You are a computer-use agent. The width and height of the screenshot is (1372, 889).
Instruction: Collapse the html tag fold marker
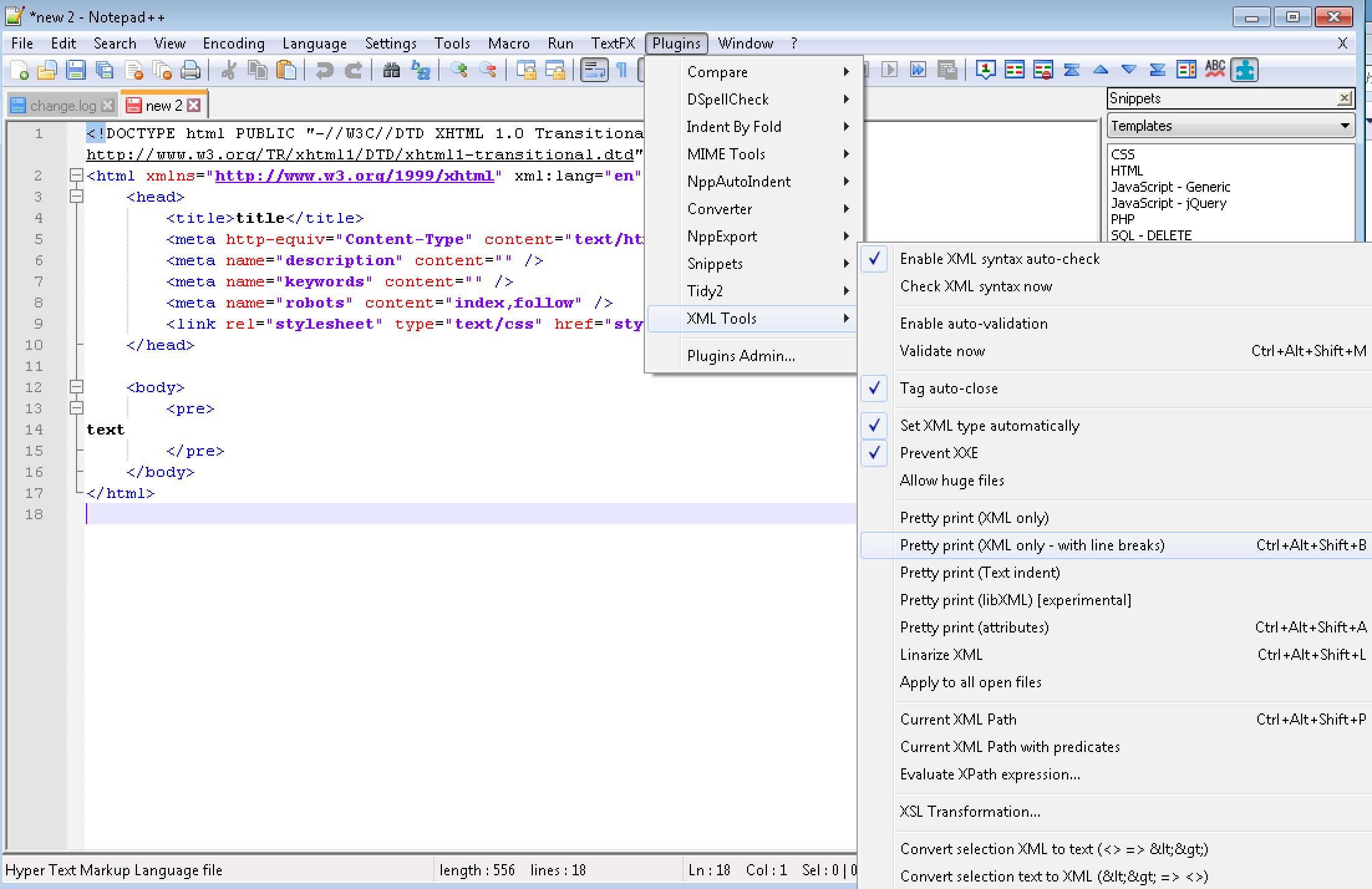76,176
